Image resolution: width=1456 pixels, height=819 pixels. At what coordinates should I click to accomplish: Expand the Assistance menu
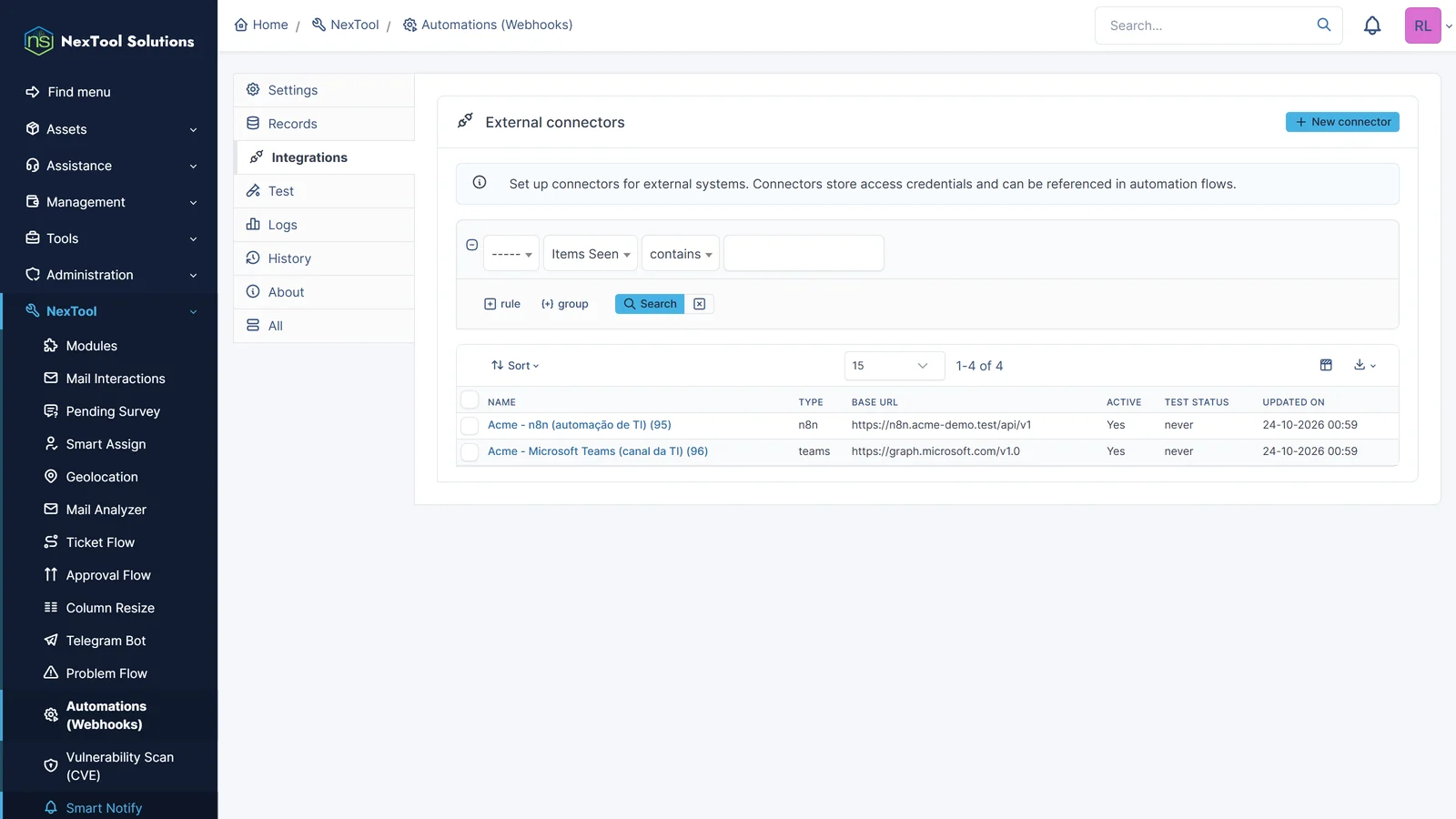pos(110,166)
